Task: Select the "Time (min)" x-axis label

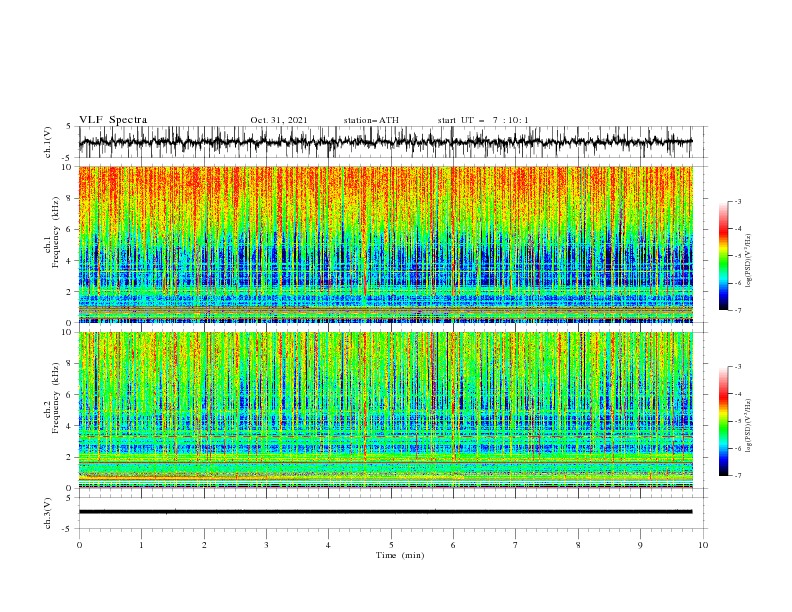Action: pos(400,555)
